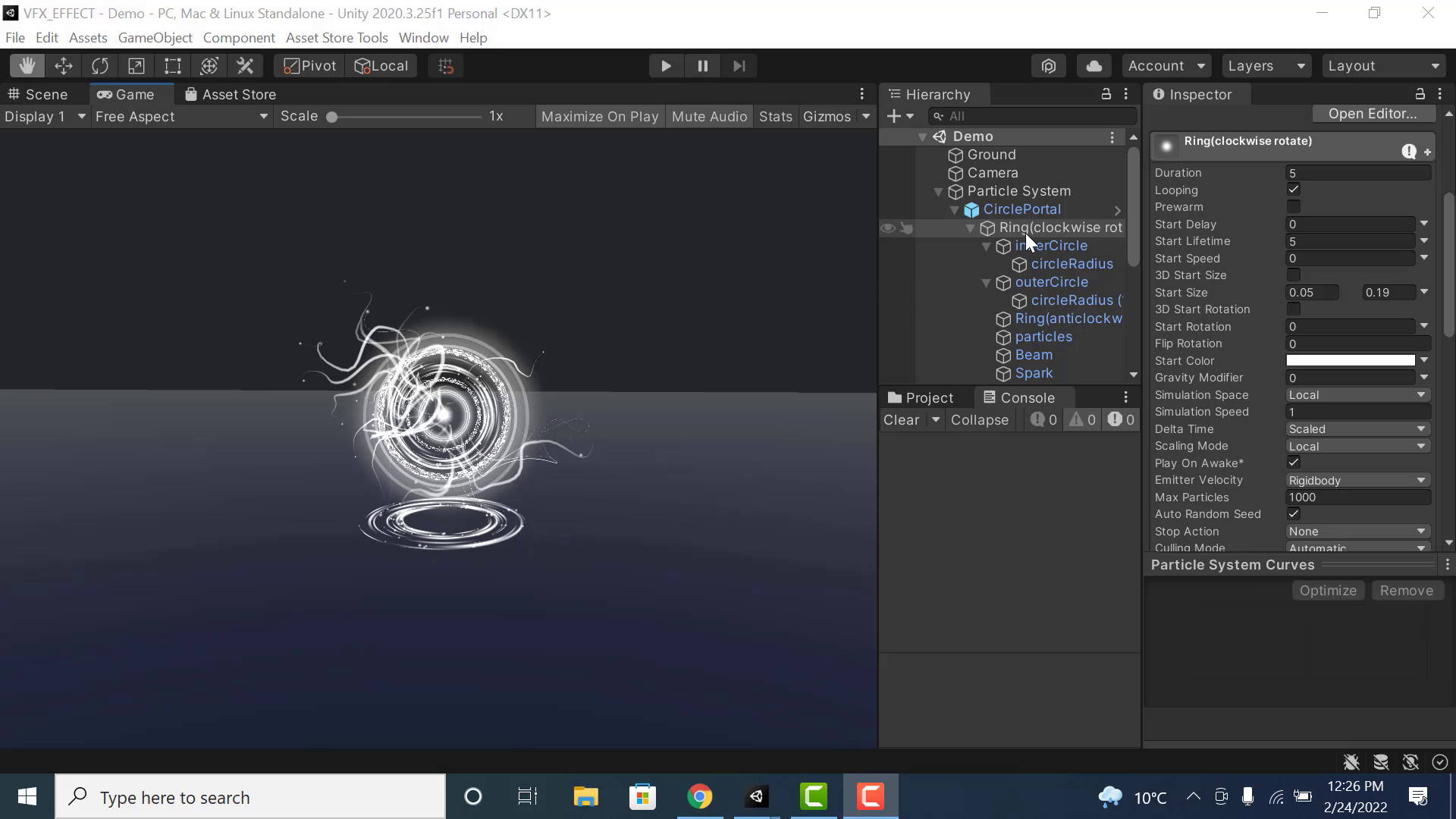Toggle visibility of Ring(clockwise rotate) object
1456x819 pixels.
click(x=888, y=227)
